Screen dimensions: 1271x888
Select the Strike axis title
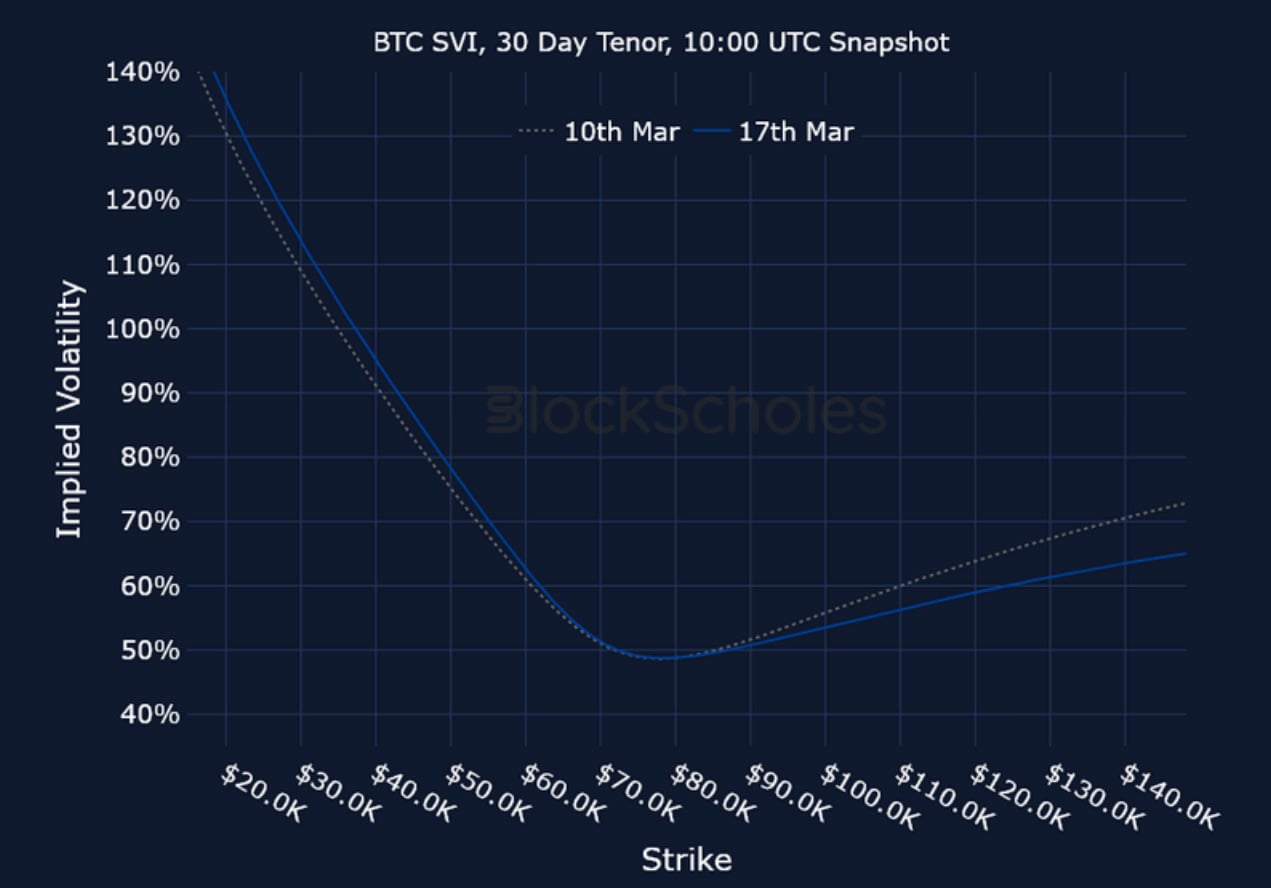pos(686,860)
